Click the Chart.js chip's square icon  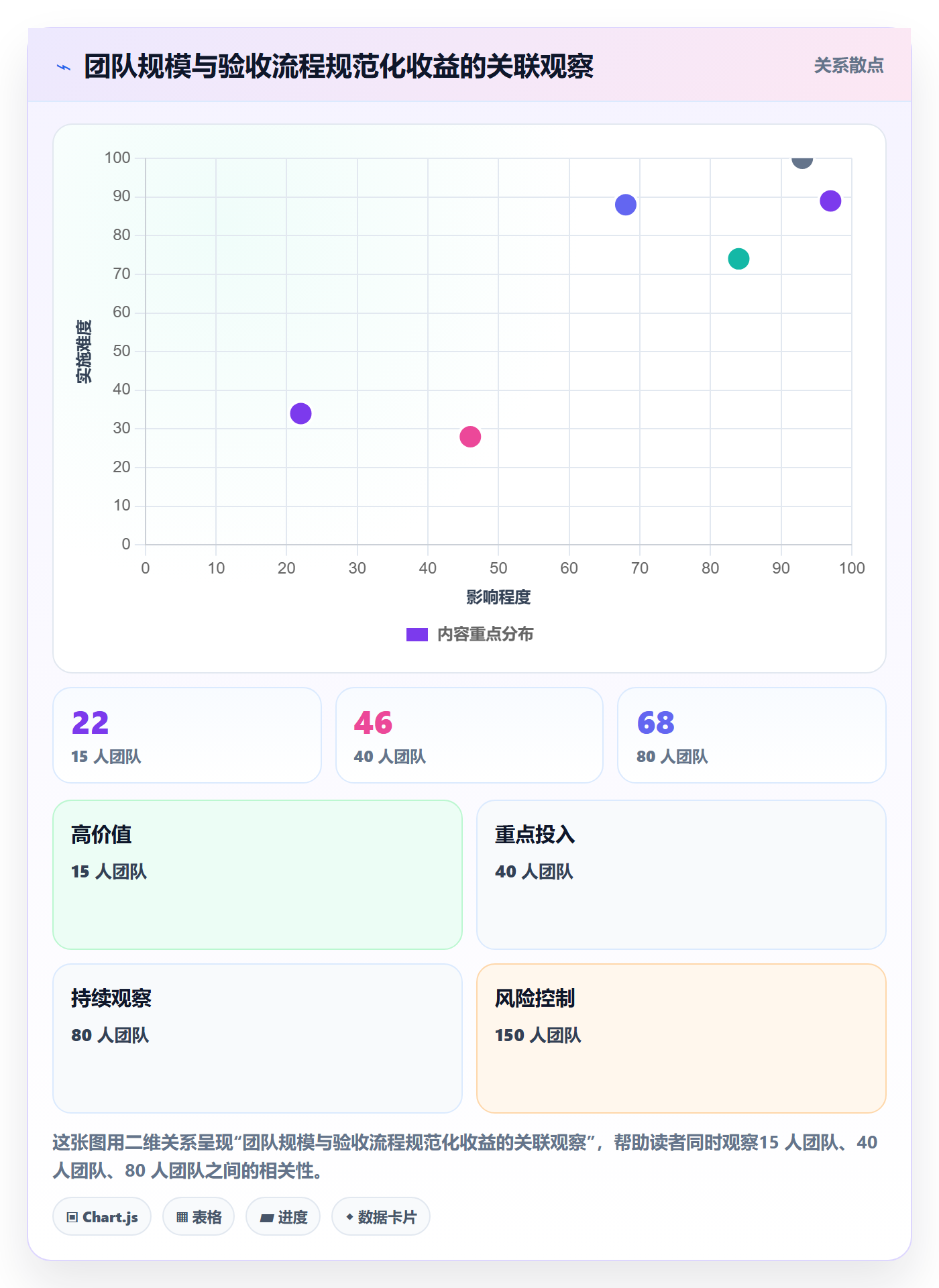[x=72, y=1218]
